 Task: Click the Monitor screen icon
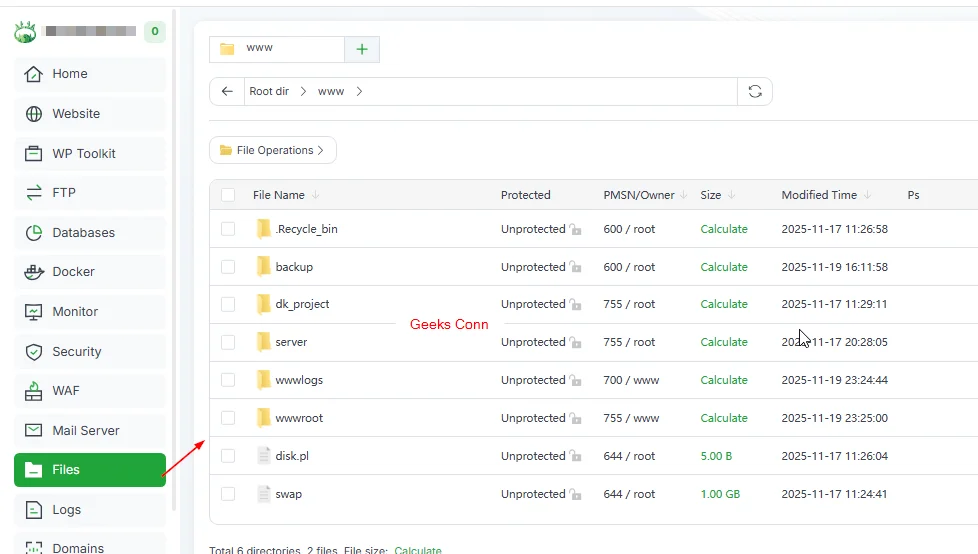[34, 311]
